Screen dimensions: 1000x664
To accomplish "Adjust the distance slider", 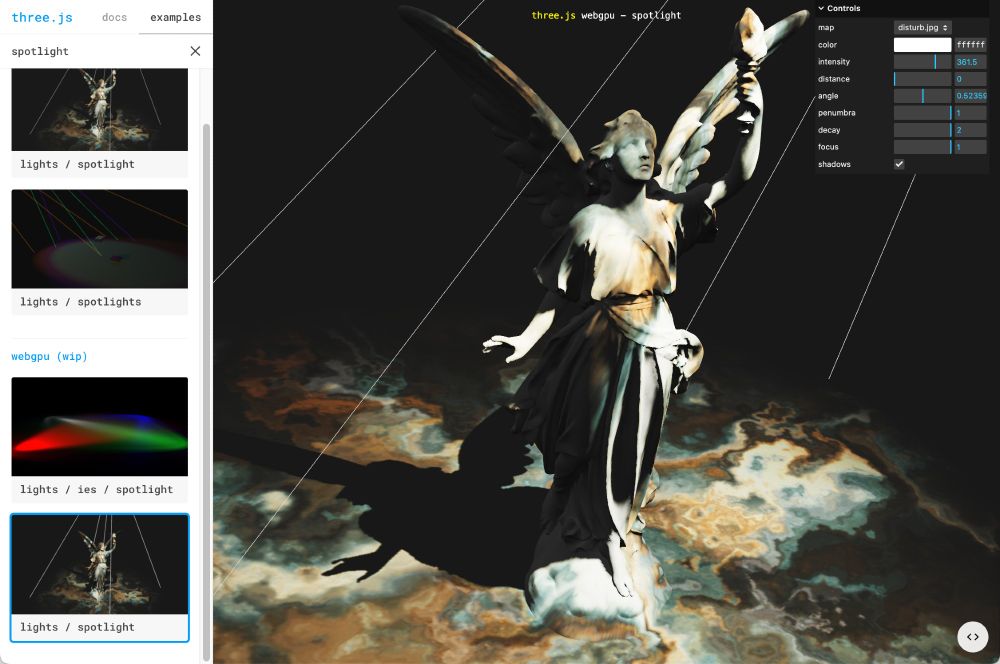I will coord(922,79).
